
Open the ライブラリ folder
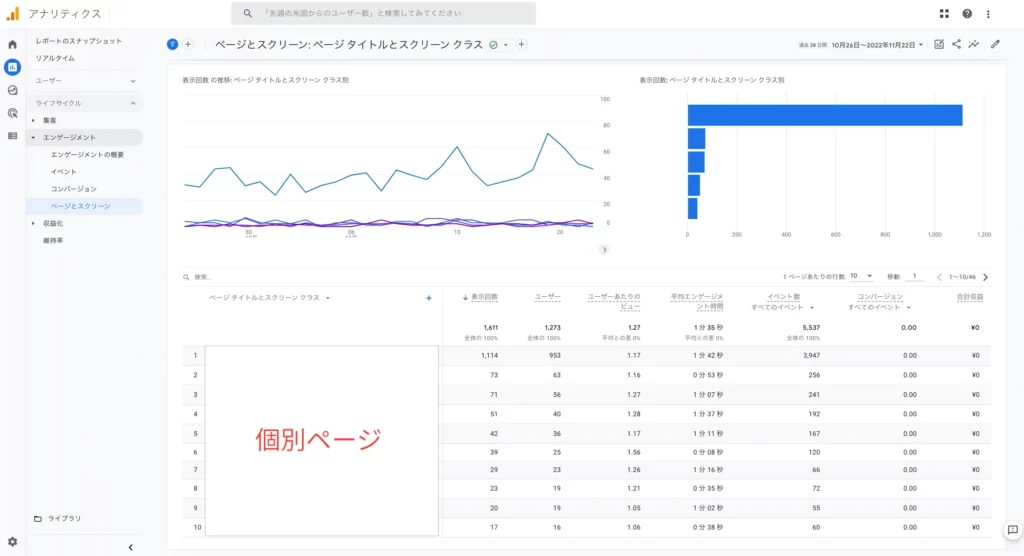pyautogui.click(x=58, y=519)
